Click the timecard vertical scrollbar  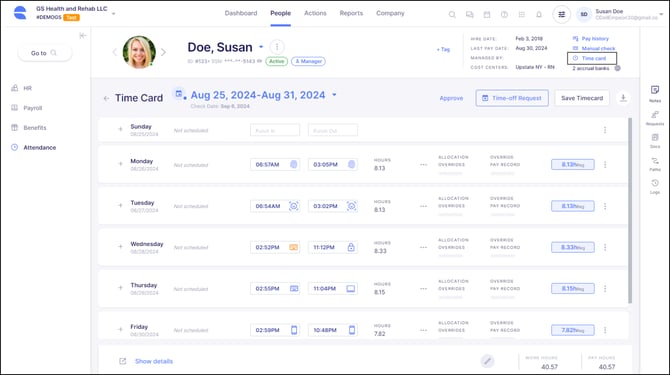click(x=630, y=211)
